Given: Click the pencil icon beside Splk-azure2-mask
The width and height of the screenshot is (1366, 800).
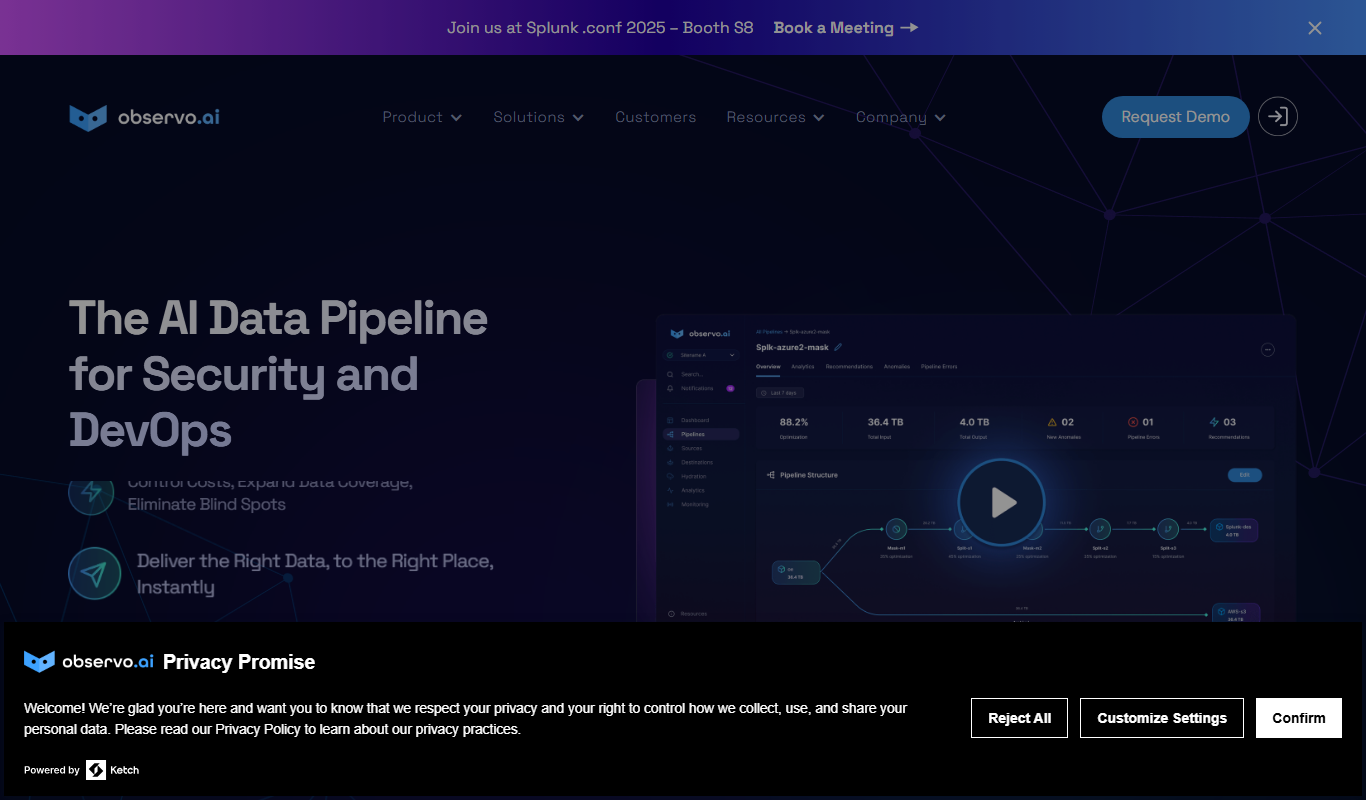Looking at the screenshot, I should 838,347.
